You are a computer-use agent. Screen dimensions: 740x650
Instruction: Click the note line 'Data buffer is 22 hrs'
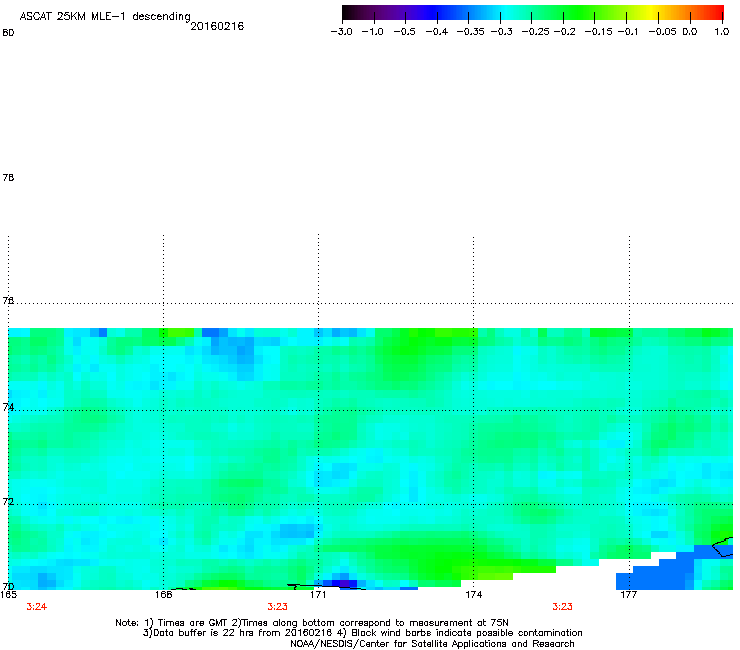click(362, 633)
